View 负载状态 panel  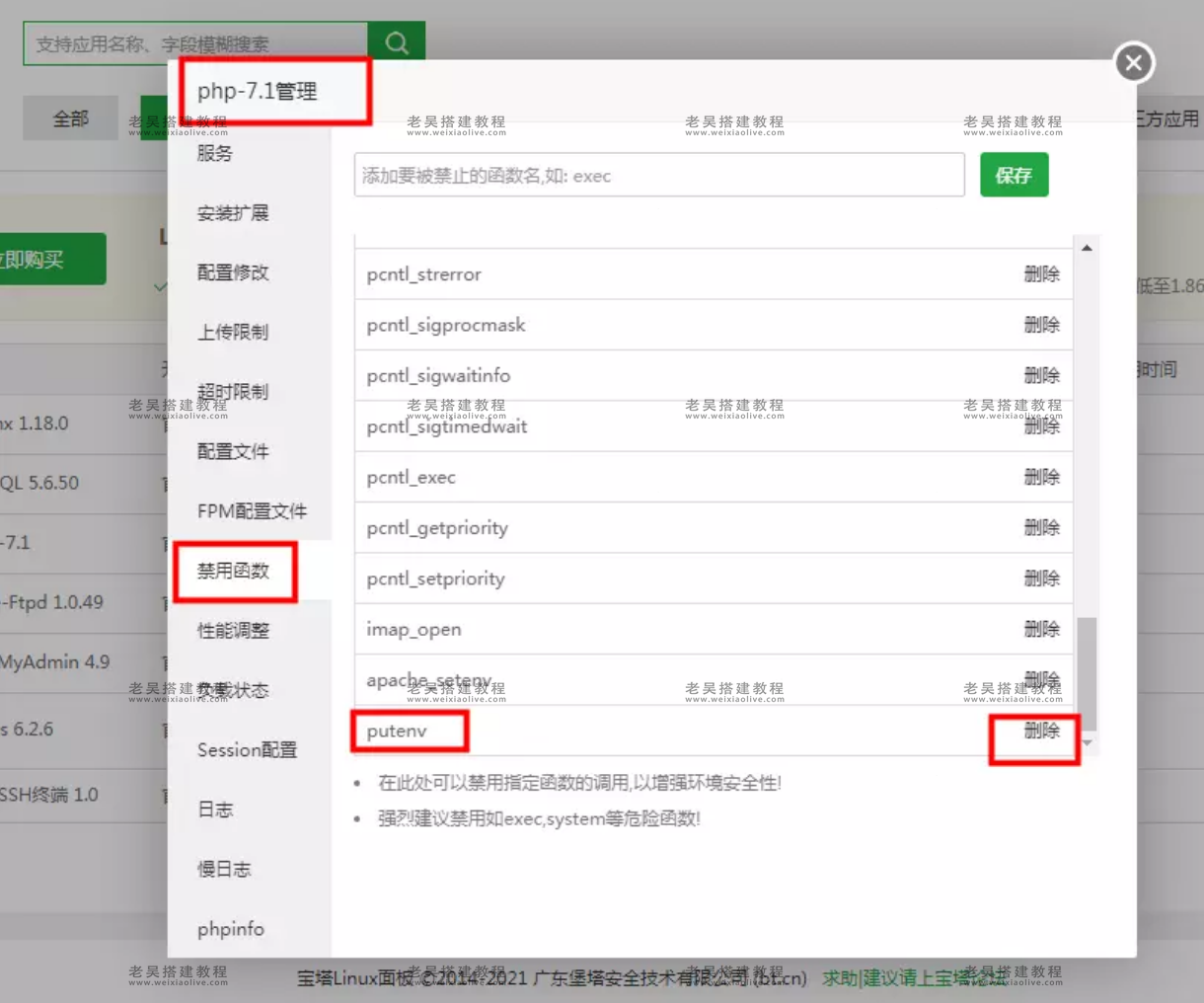tap(231, 690)
